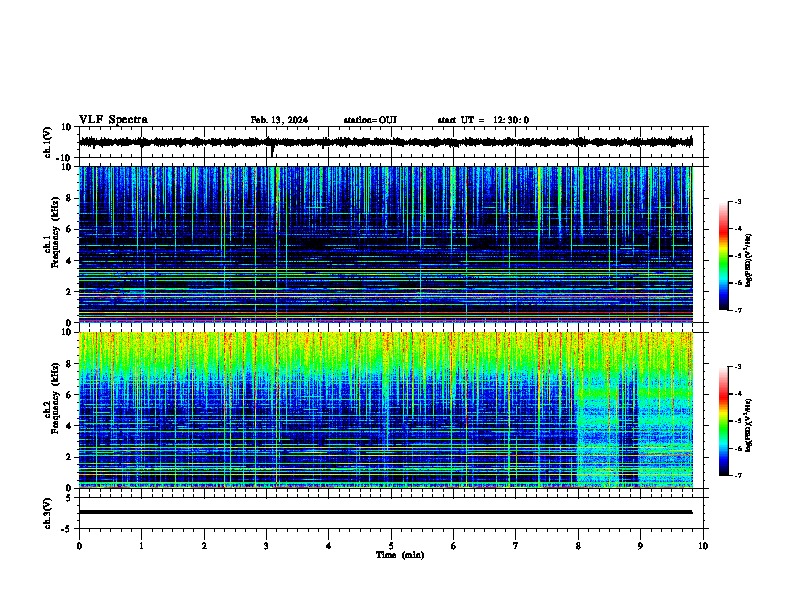Click the "start UT = 12:30:0" header text

[x=483, y=120]
